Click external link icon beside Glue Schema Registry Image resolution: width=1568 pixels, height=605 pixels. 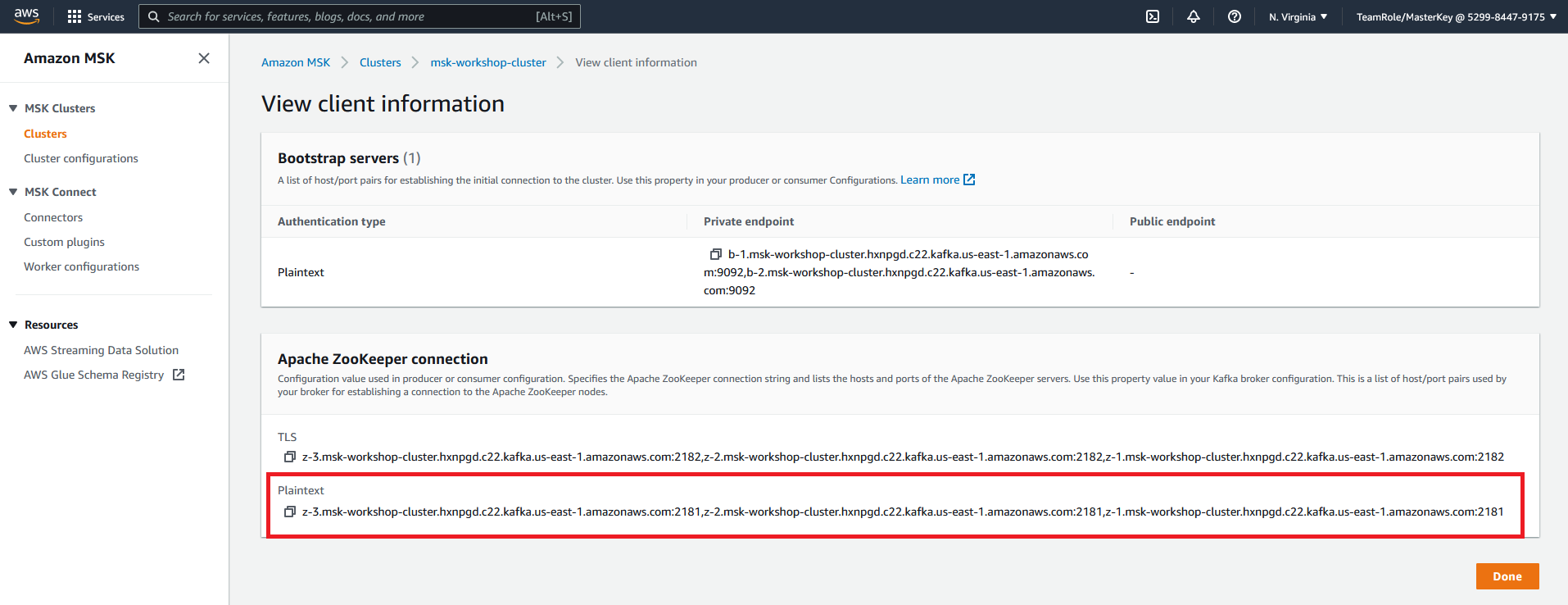click(x=179, y=375)
